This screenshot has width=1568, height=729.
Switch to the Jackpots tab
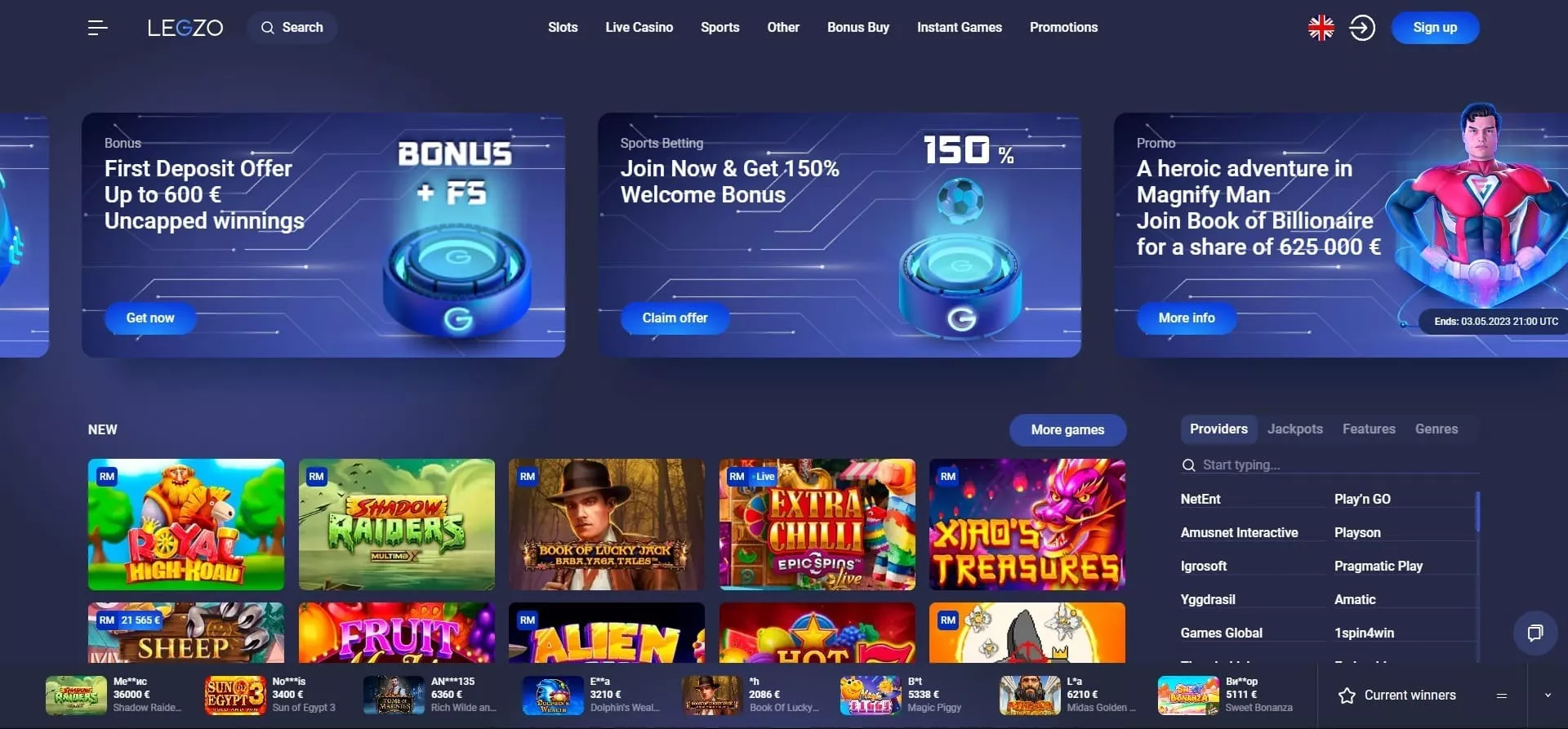pyautogui.click(x=1294, y=429)
